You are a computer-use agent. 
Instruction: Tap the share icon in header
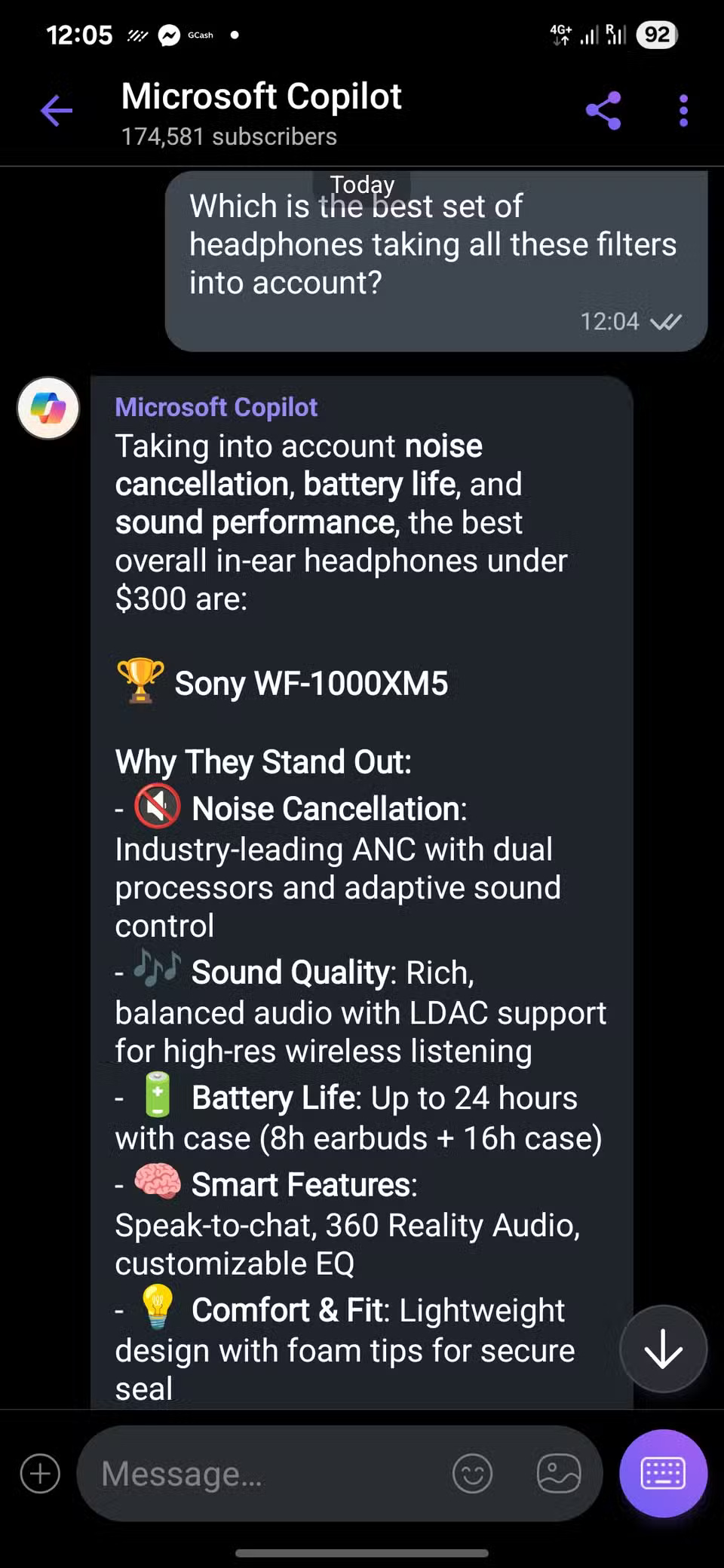(x=603, y=111)
